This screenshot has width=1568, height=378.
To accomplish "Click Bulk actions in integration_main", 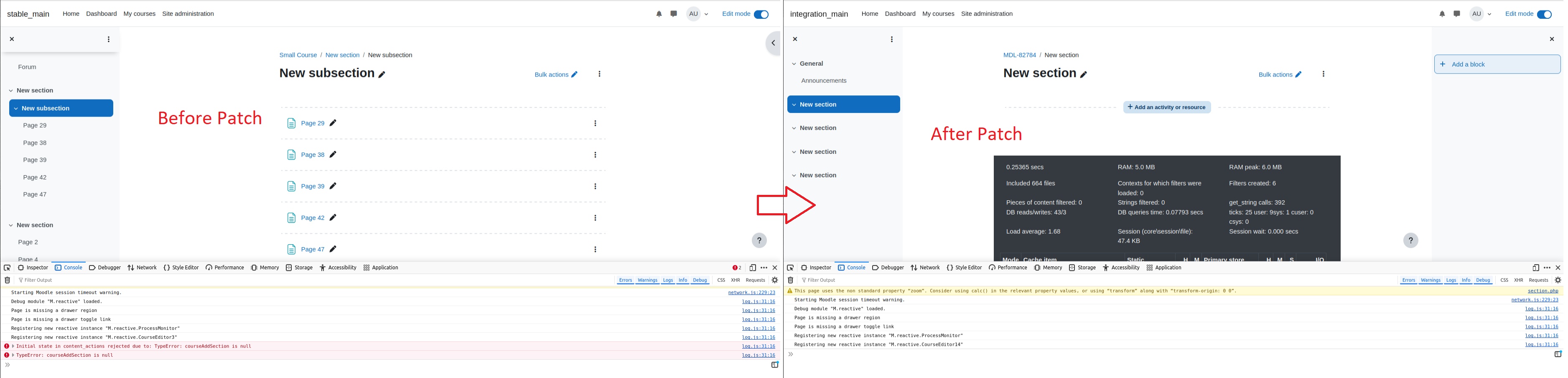I will point(1280,74).
